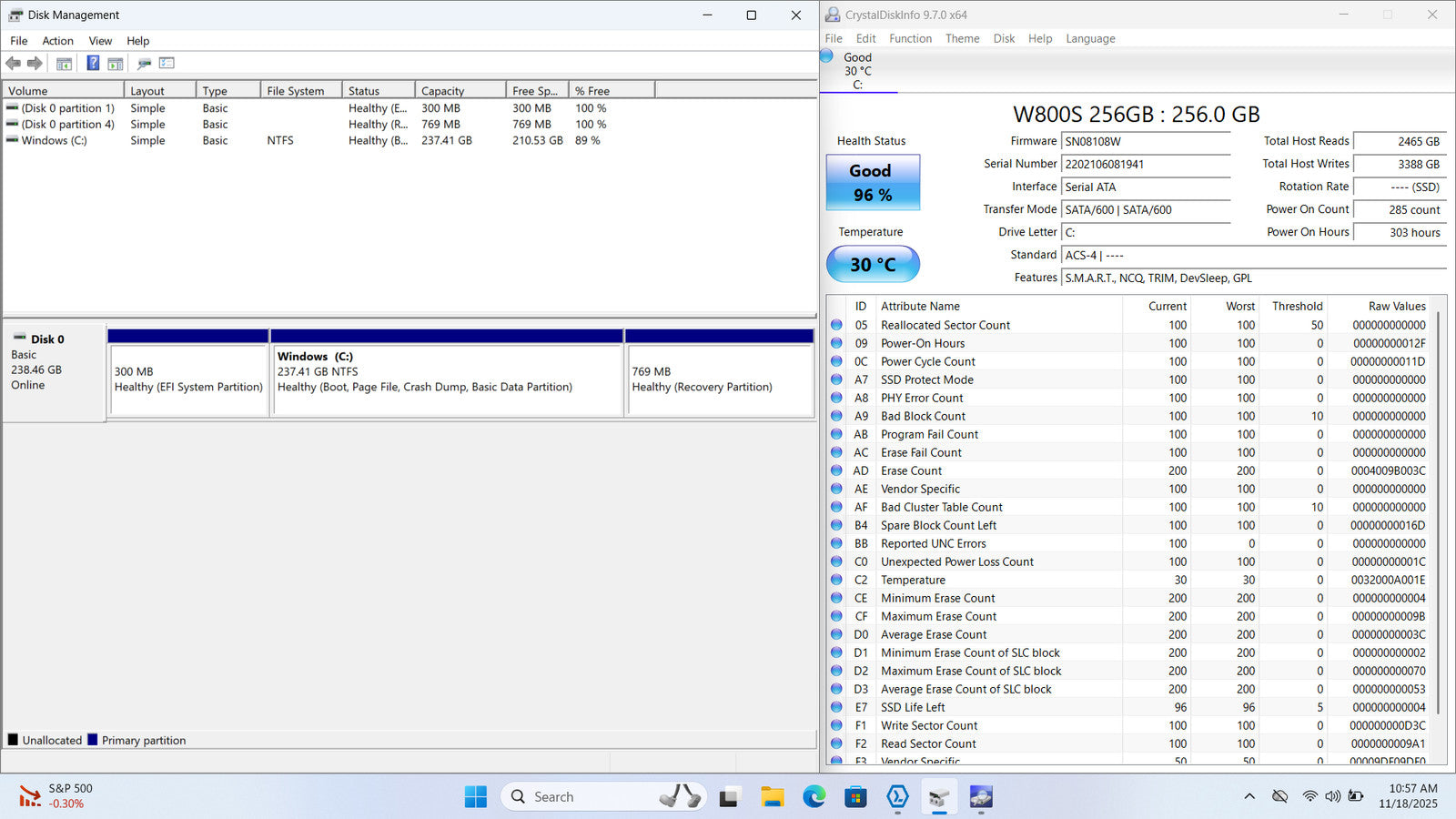The image size is (1456, 819).
Task: Open File Explorer from the taskbar
Action: tap(772, 797)
